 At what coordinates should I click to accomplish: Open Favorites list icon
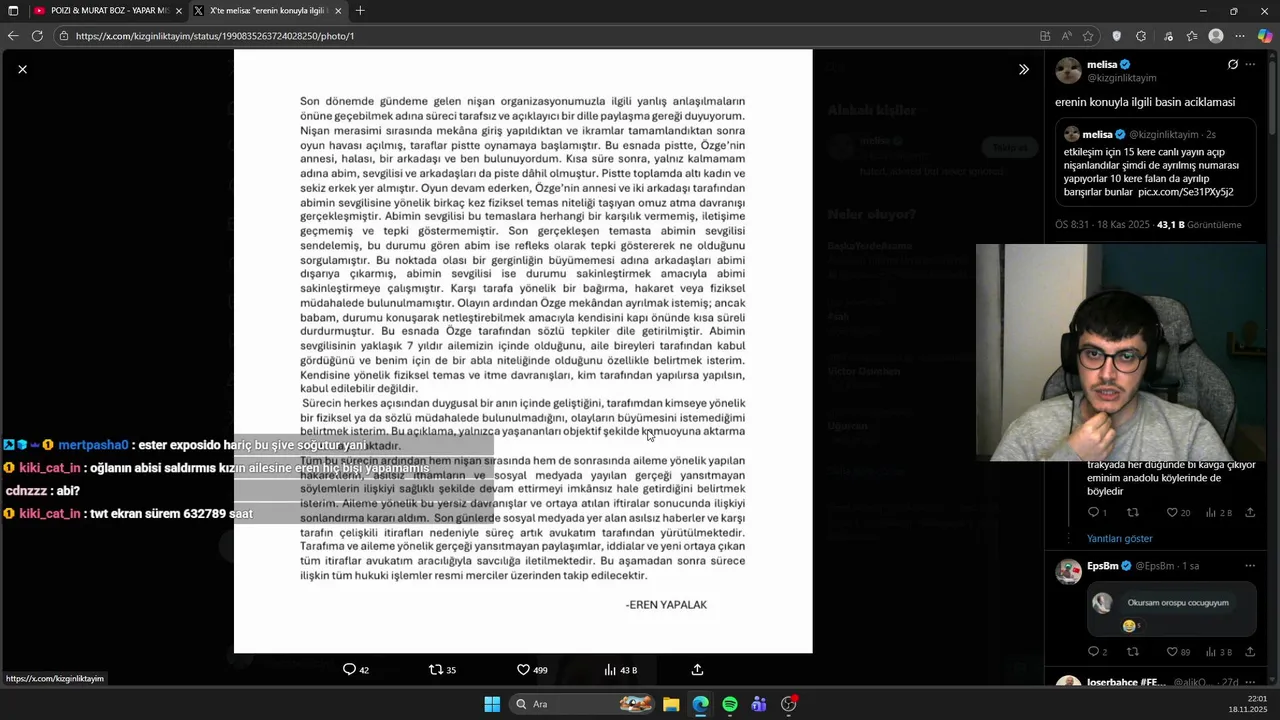point(1192,36)
